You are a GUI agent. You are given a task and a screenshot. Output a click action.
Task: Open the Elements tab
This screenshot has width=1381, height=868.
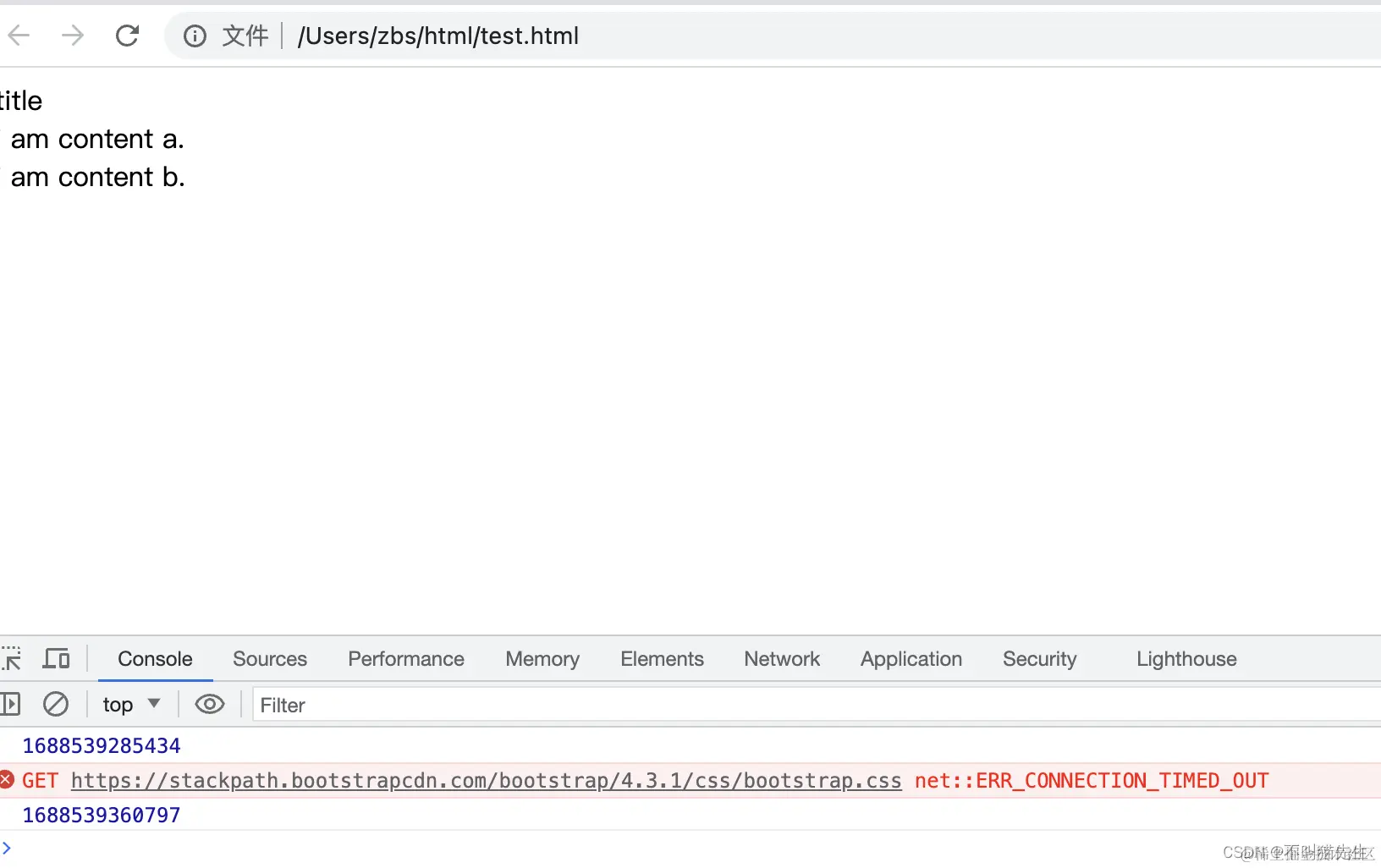662,659
